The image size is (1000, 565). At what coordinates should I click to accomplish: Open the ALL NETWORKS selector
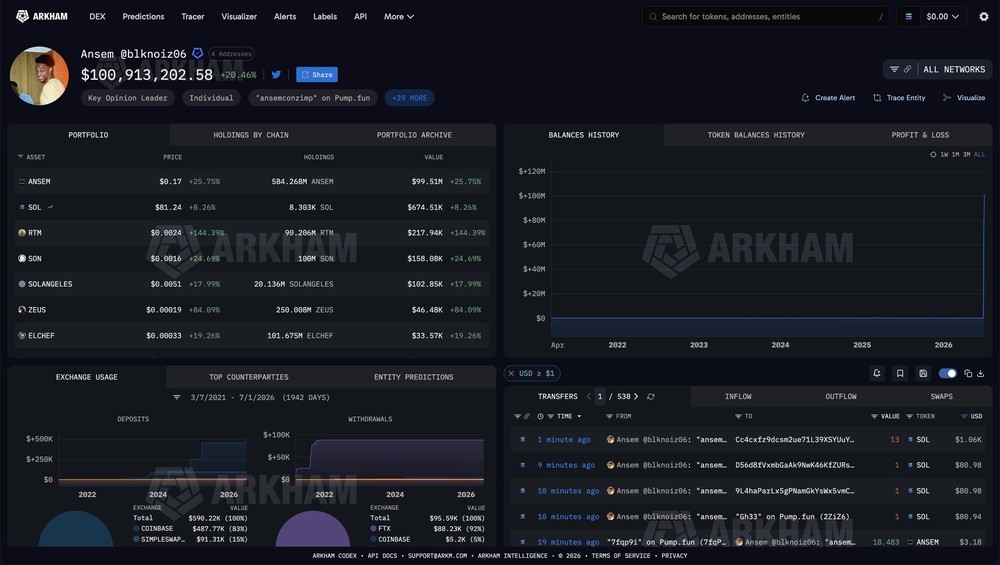(954, 69)
